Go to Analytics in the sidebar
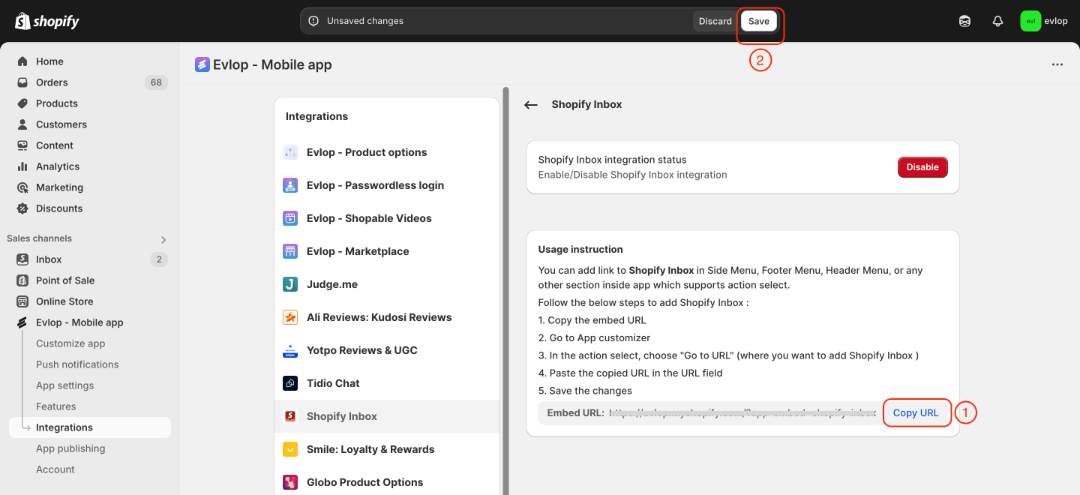This screenshot has height=495, width=1080. [57, 167]
